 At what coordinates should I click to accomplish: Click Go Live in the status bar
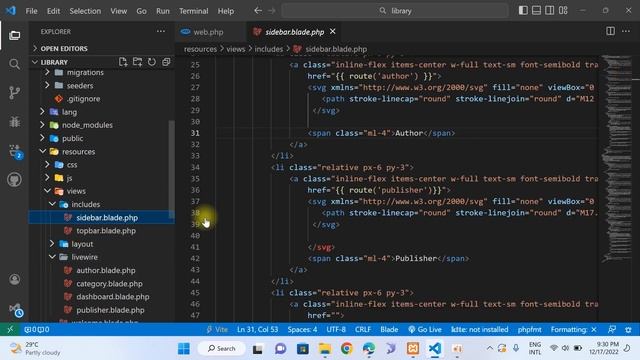pyautogui.click(x=424, y=329)
